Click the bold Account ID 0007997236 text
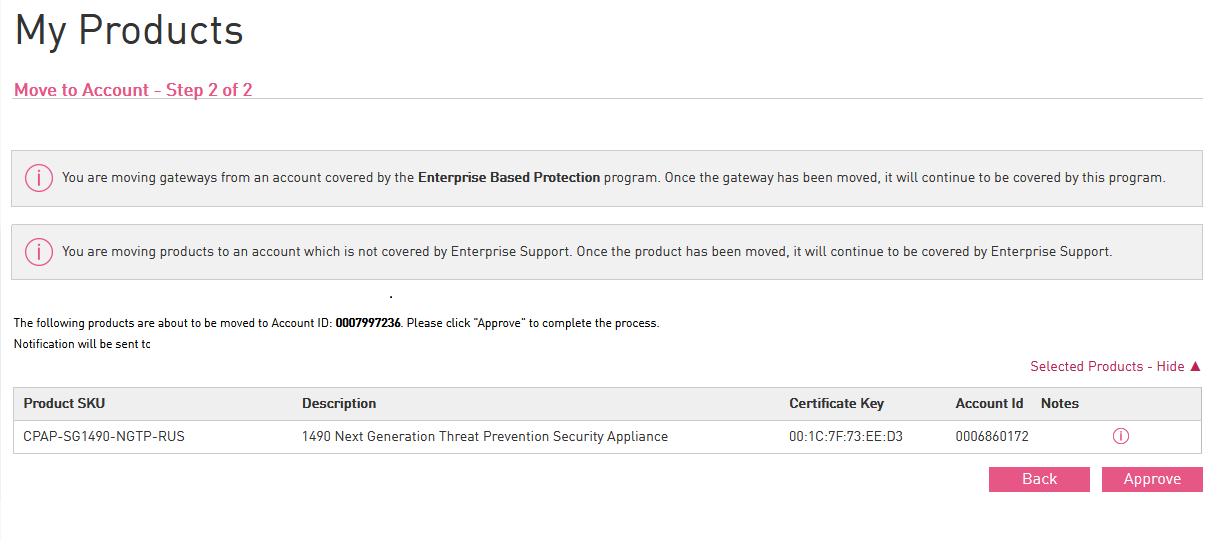Screen dimensions: 1226x540 368,324
